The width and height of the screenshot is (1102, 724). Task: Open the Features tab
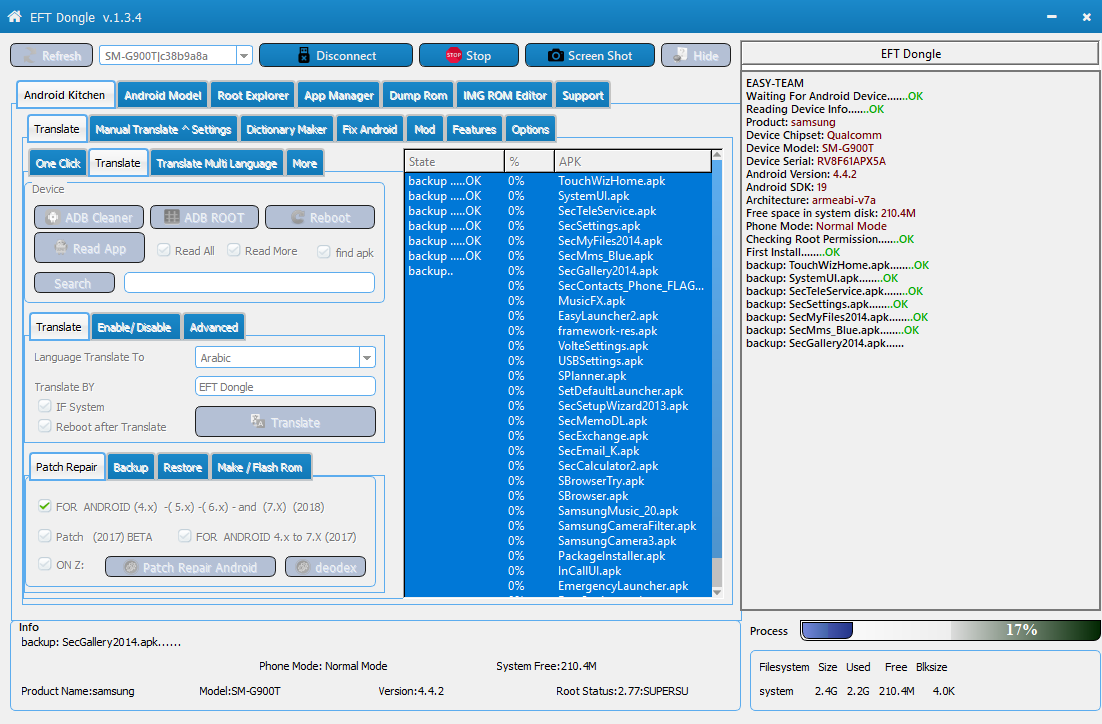[x=474, y=129]
